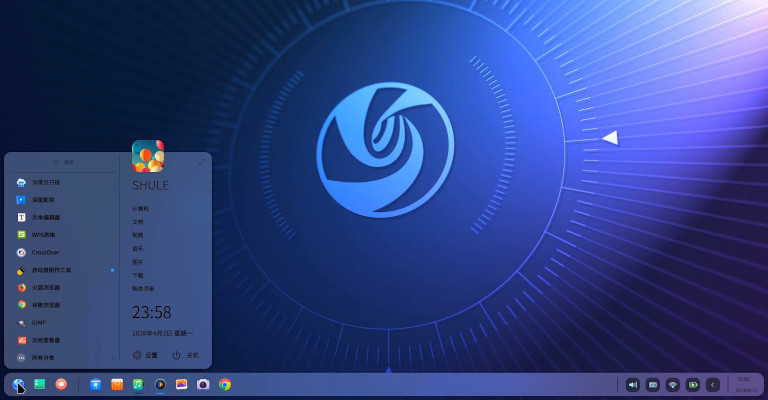The width and height of the screenshot is (768, 400).
Task: Open the Wi-Fi network tray icon
Action: pos(673,385)
